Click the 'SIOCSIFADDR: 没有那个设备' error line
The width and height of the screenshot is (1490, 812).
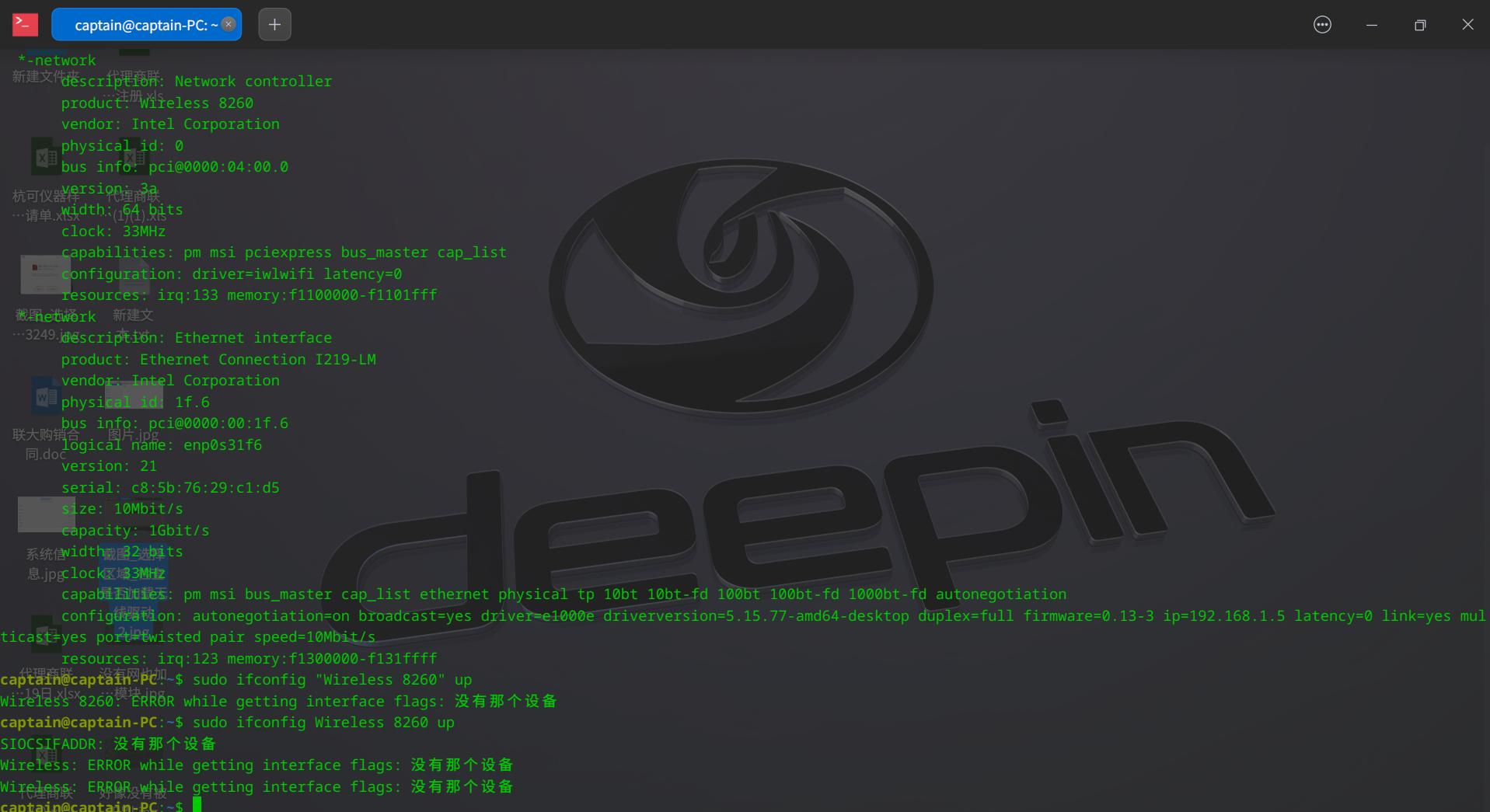tap(108, 744)
